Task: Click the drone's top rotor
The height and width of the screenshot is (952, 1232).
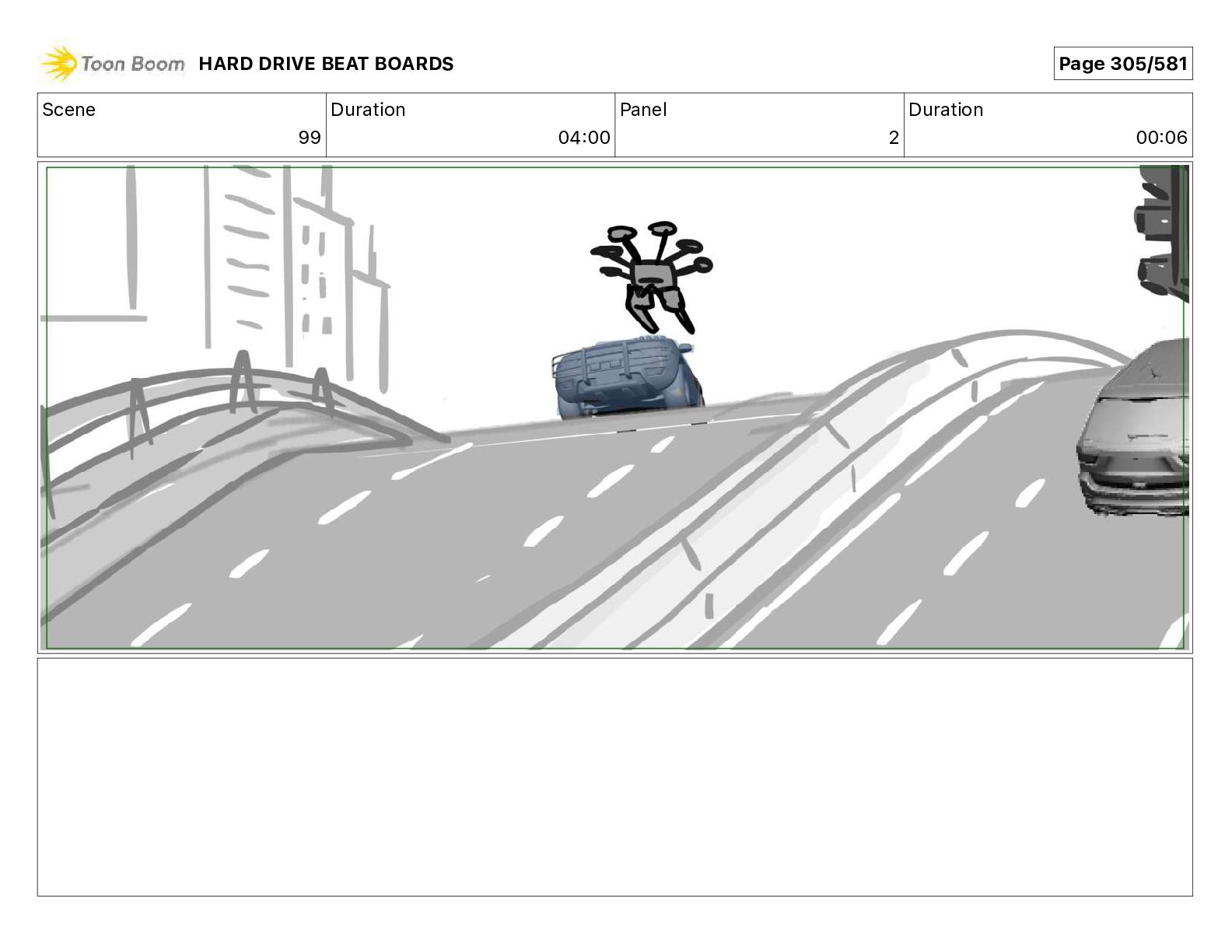Action: [662, 229]
